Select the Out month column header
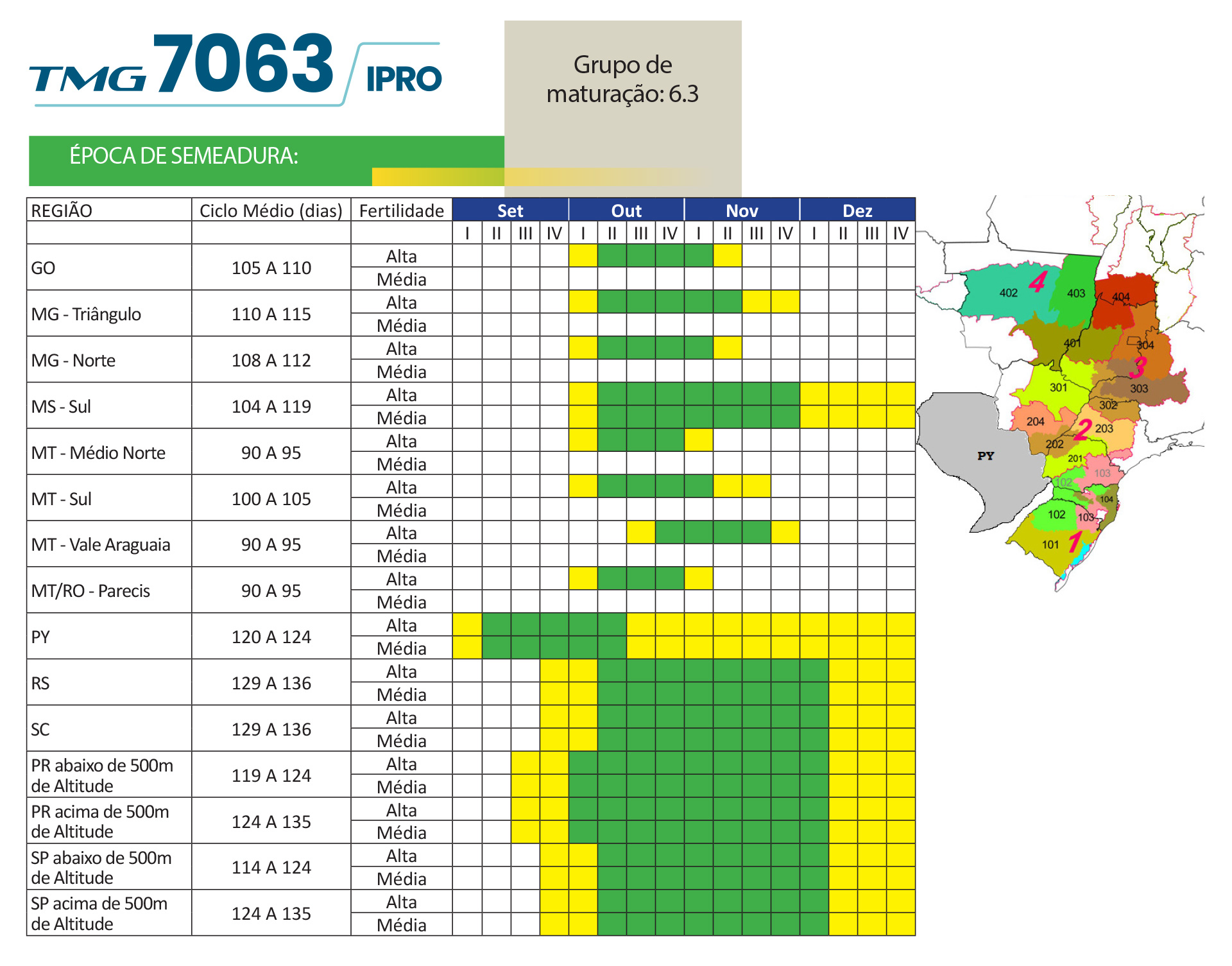This screenshot has width=1232, height=966. pos(626,211)
